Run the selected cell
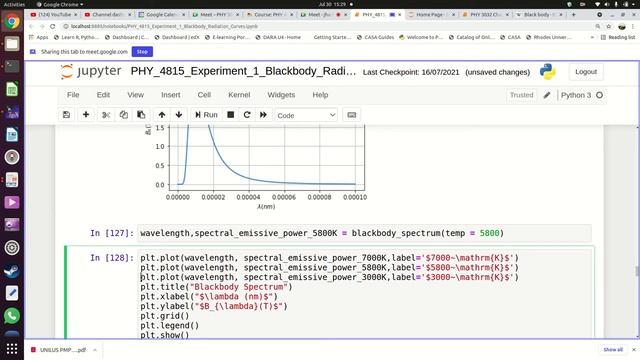The width and height of the screenshot is (640, 360). pos(207,115)
